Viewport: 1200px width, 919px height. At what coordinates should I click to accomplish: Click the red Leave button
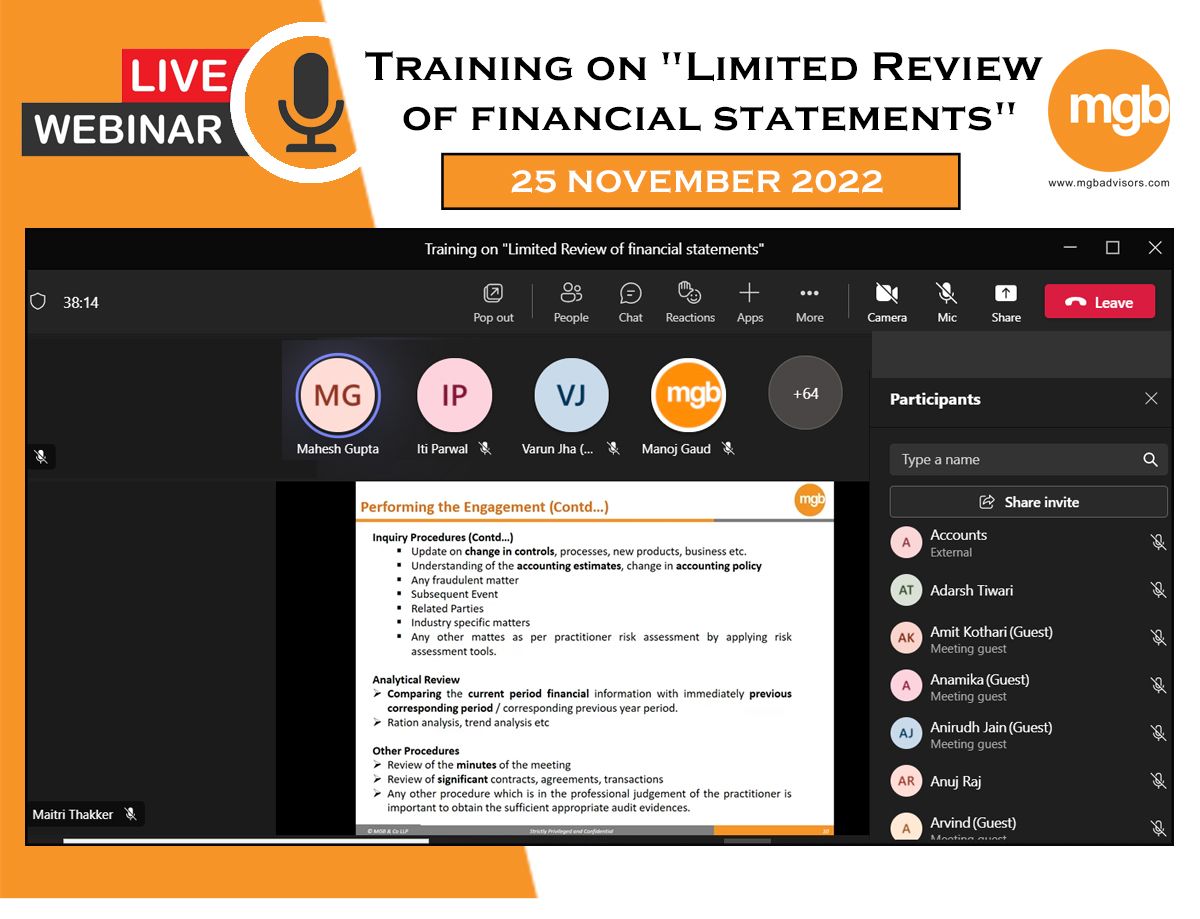click(1099, 300)
